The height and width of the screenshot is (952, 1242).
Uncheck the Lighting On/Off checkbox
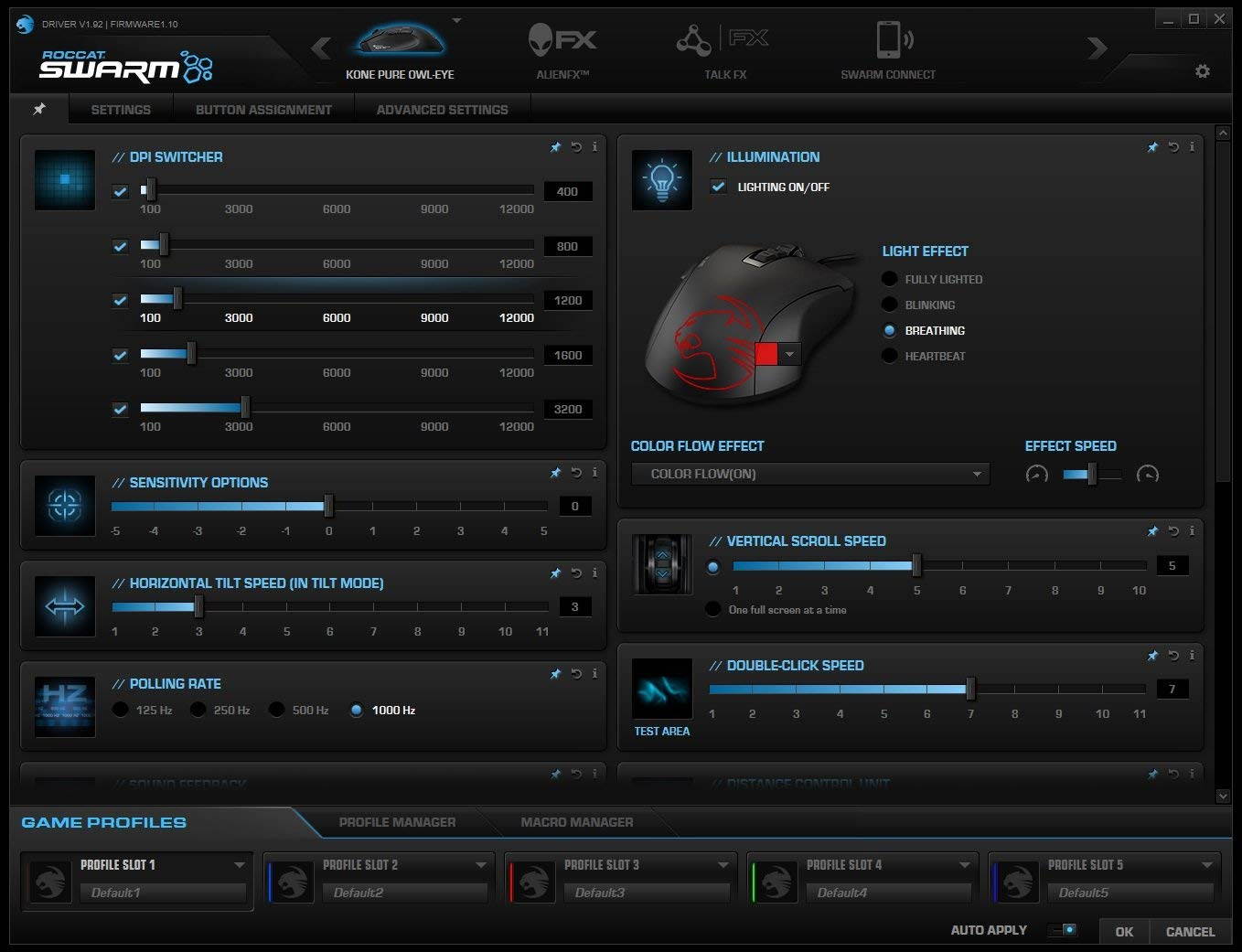(718, 187)
